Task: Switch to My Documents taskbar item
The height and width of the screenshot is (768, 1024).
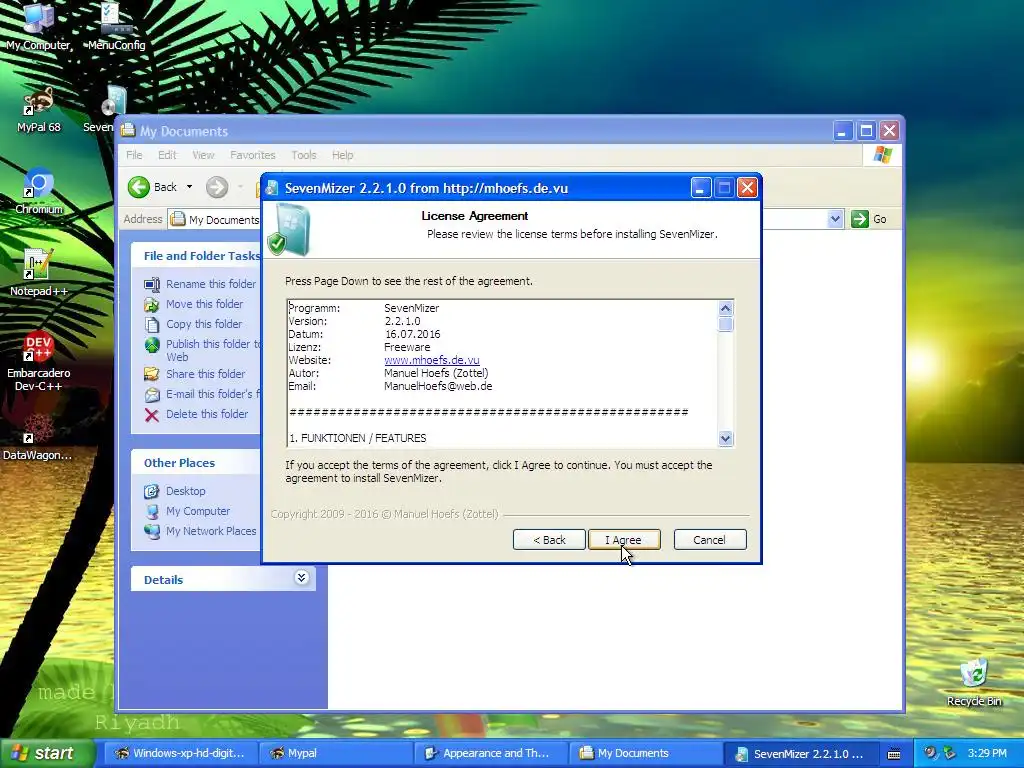Action: tap(646, 753)
